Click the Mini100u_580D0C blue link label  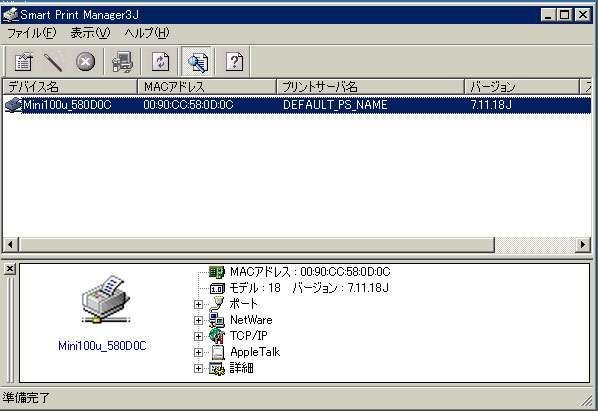pos(102,346)
